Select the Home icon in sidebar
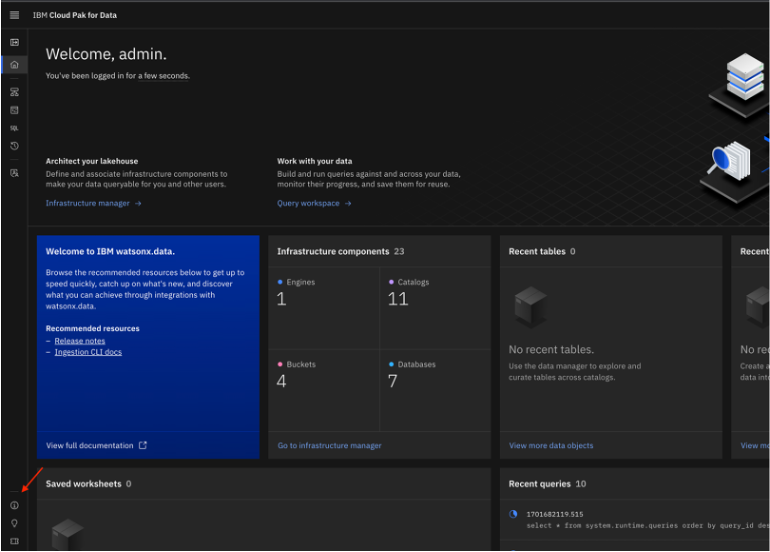This screenshot has width=770, height=552. coord(14,65)
